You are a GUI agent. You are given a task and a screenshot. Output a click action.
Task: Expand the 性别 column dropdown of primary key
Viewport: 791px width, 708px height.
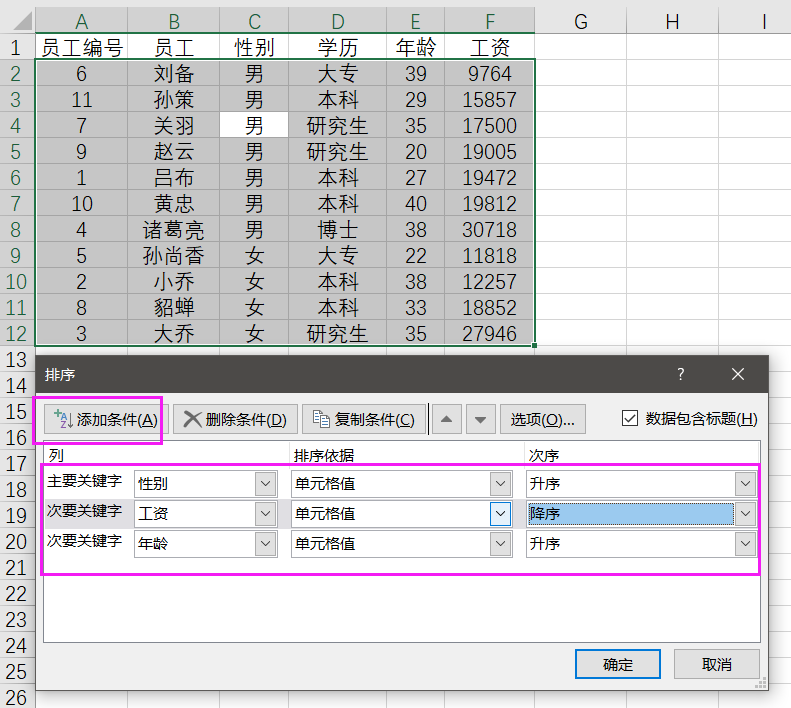[265, 484]
